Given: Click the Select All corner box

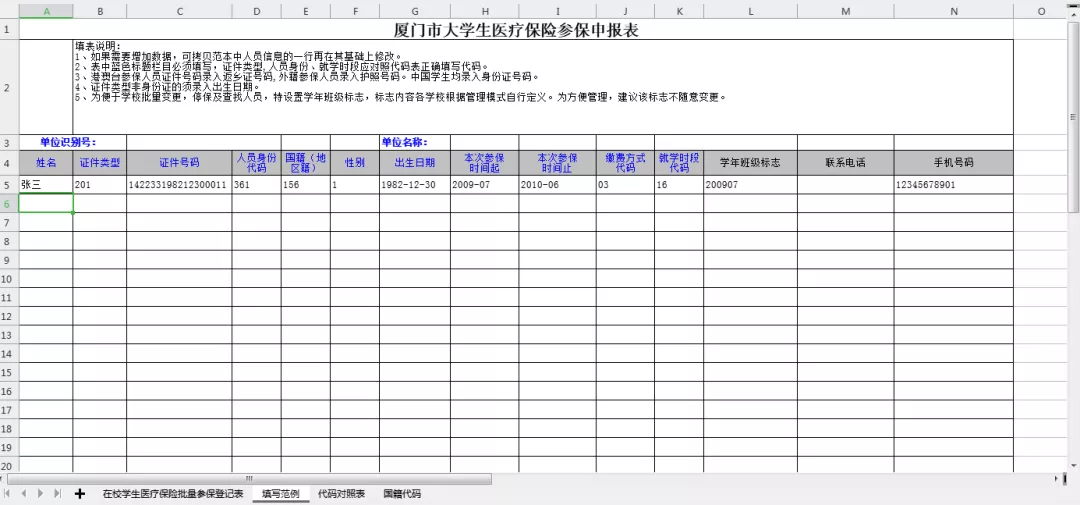Looking at the screenshot, I should [x=9, y=11].
